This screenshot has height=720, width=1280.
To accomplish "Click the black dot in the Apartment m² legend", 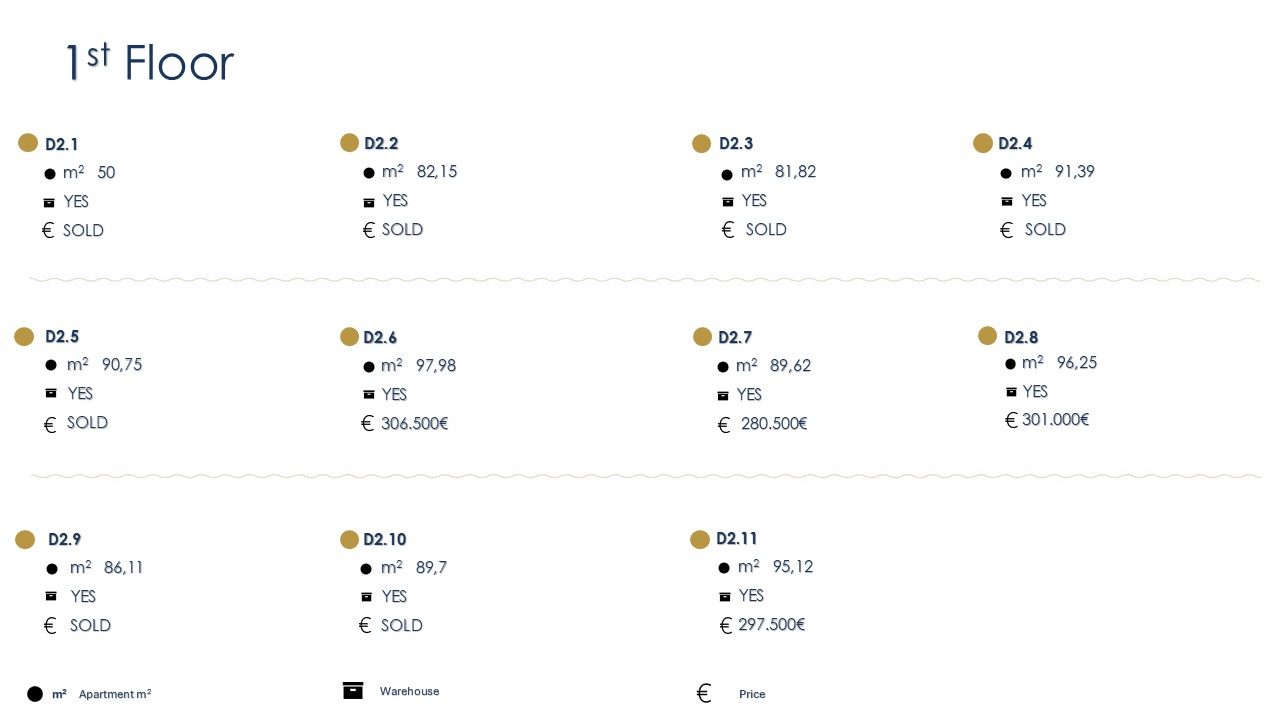I will click(35, 694).
